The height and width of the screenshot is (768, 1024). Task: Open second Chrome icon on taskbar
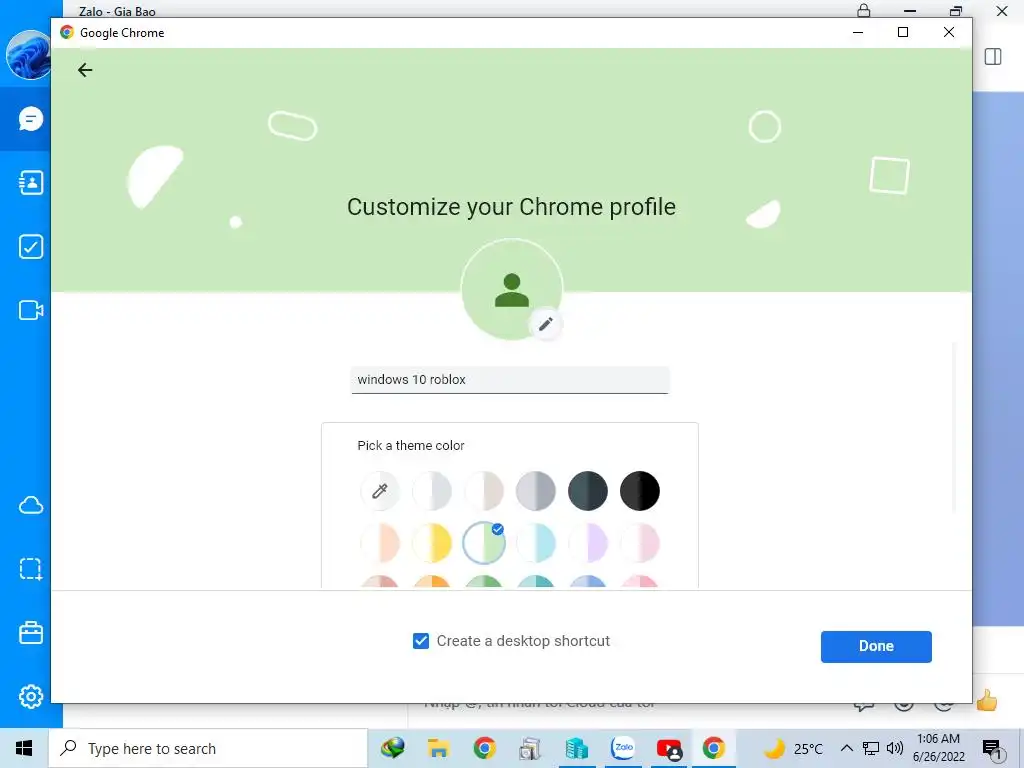tap(713, 748)
